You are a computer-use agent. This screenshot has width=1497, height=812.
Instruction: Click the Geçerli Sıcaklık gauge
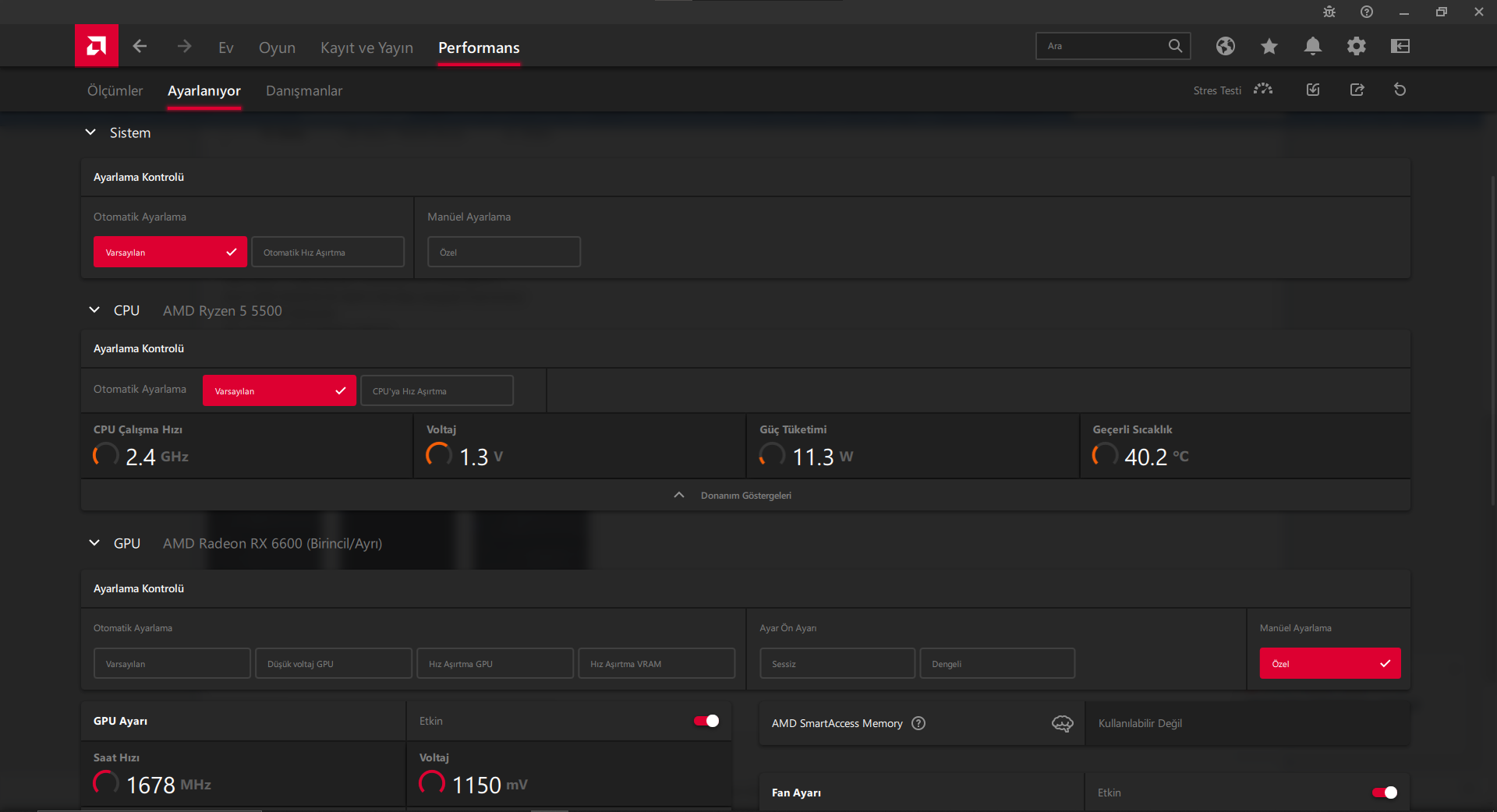click(1105, 455)
